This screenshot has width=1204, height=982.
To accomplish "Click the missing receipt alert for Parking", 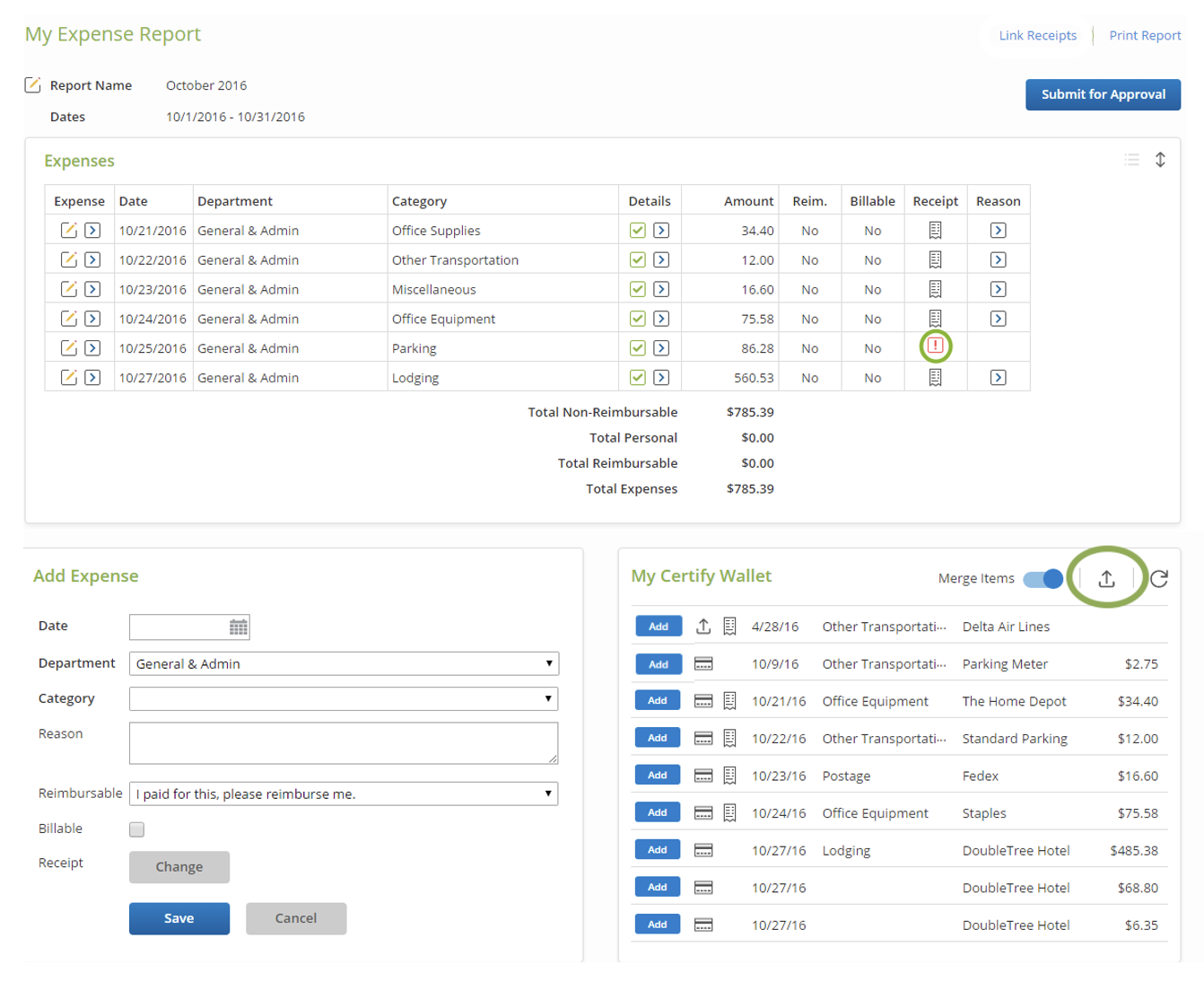I will pos(935,346).
